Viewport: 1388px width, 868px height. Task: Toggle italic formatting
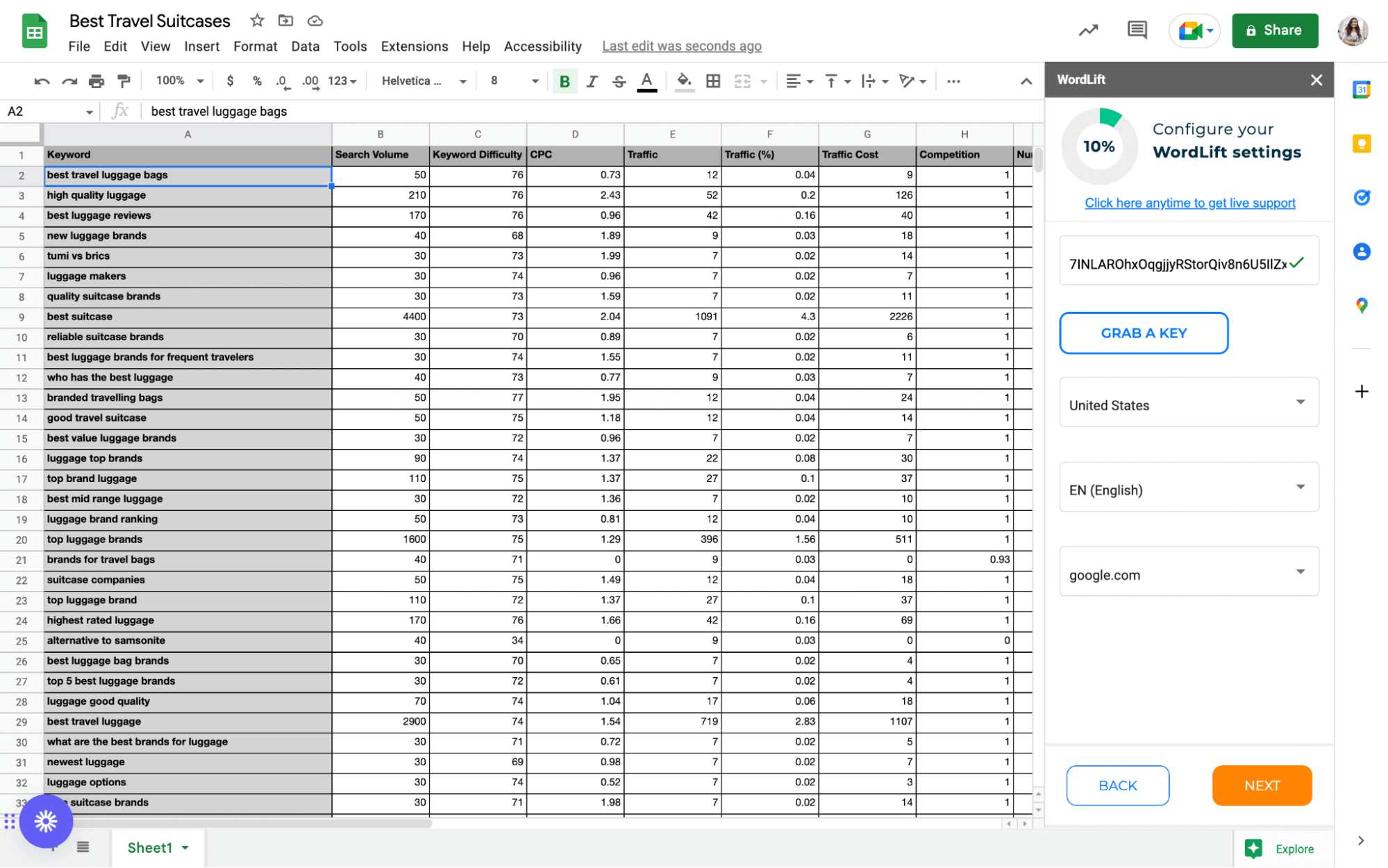[x=592, y=81]
